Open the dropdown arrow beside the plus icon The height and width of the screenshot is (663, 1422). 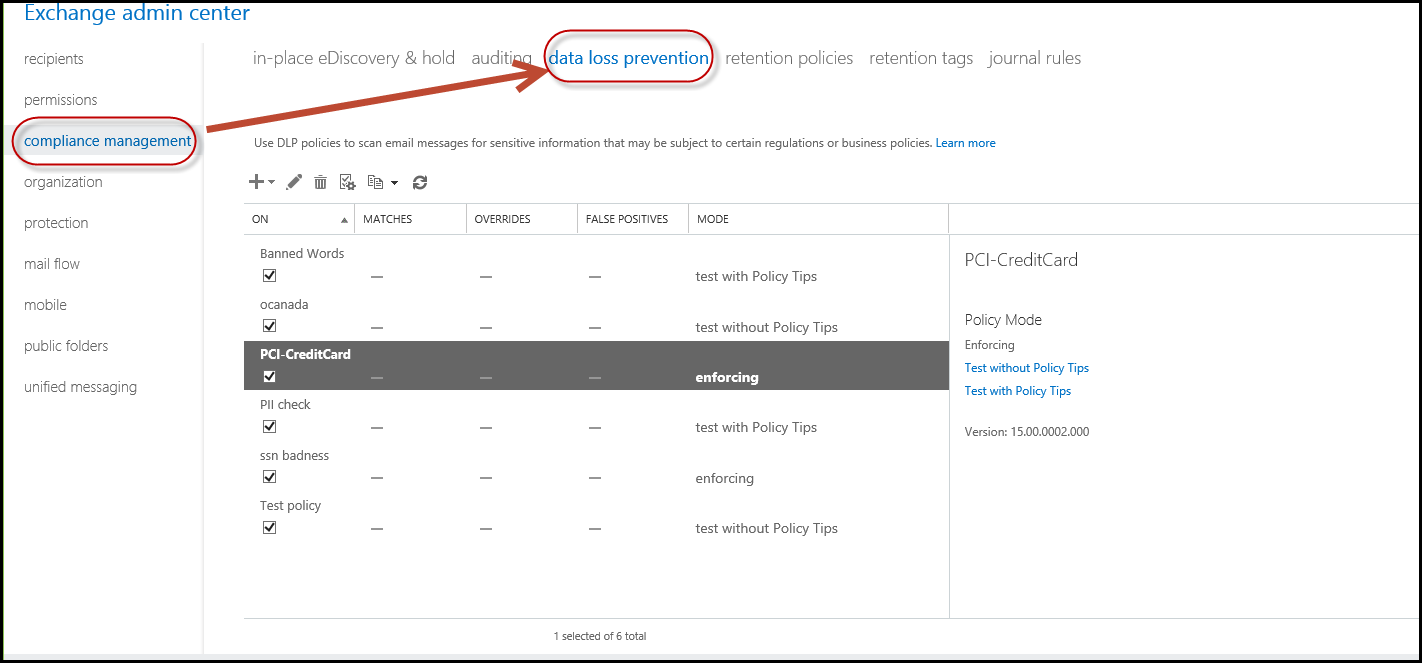pyautogui.click(x=271, y=183)
